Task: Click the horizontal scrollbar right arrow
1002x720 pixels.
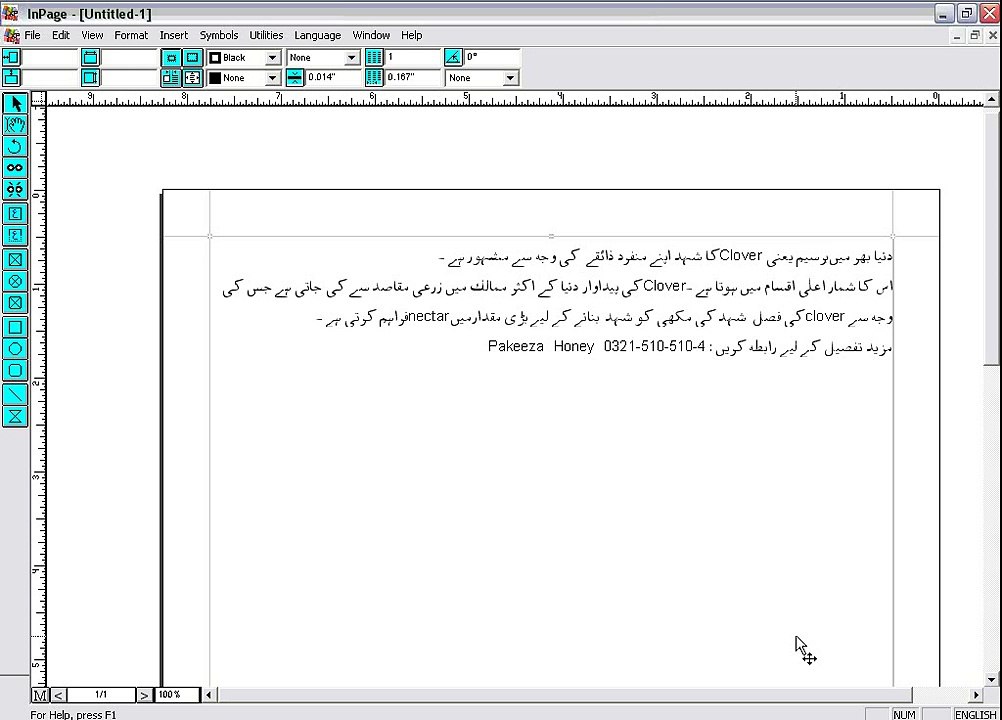Action: [x=976, y=694]
